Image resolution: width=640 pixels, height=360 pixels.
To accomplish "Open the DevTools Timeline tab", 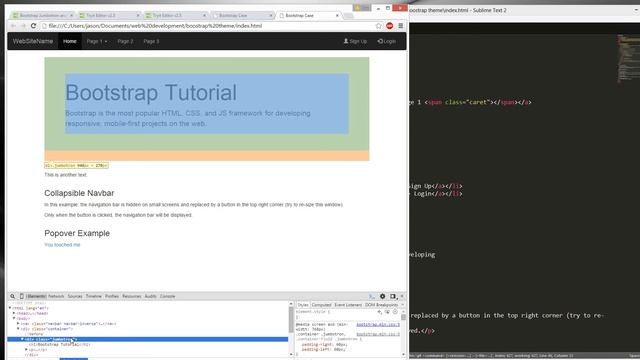I will (93, 296).
